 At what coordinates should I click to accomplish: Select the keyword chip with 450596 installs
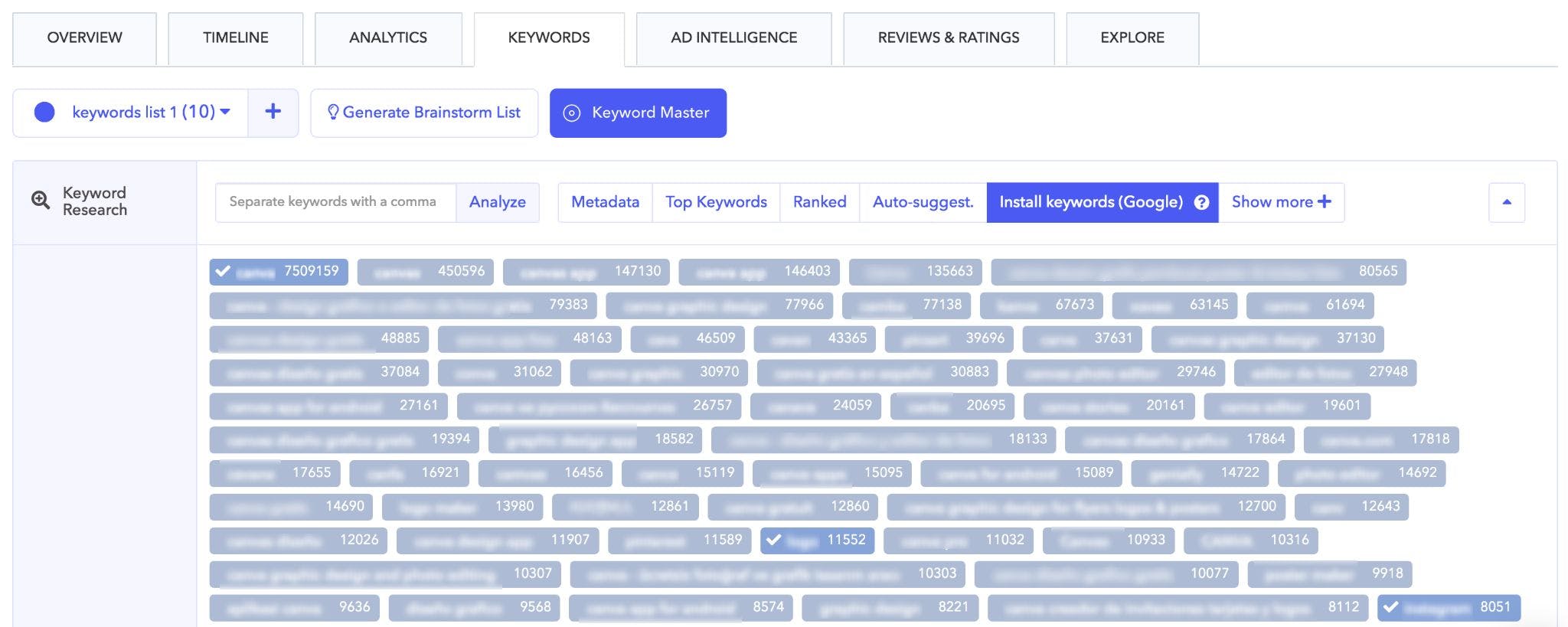(x=426, y=272)
